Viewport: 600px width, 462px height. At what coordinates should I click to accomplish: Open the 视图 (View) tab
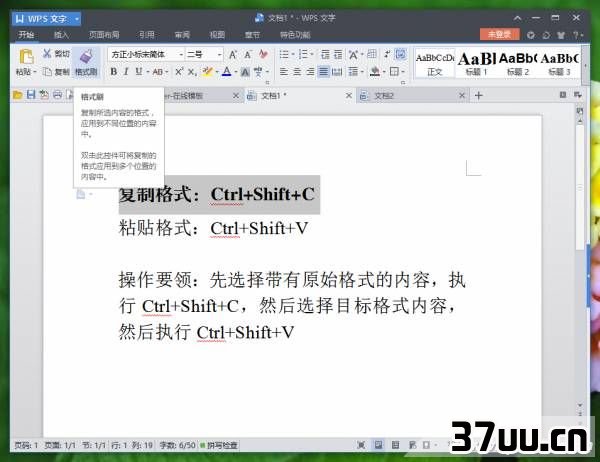point(217,35)
